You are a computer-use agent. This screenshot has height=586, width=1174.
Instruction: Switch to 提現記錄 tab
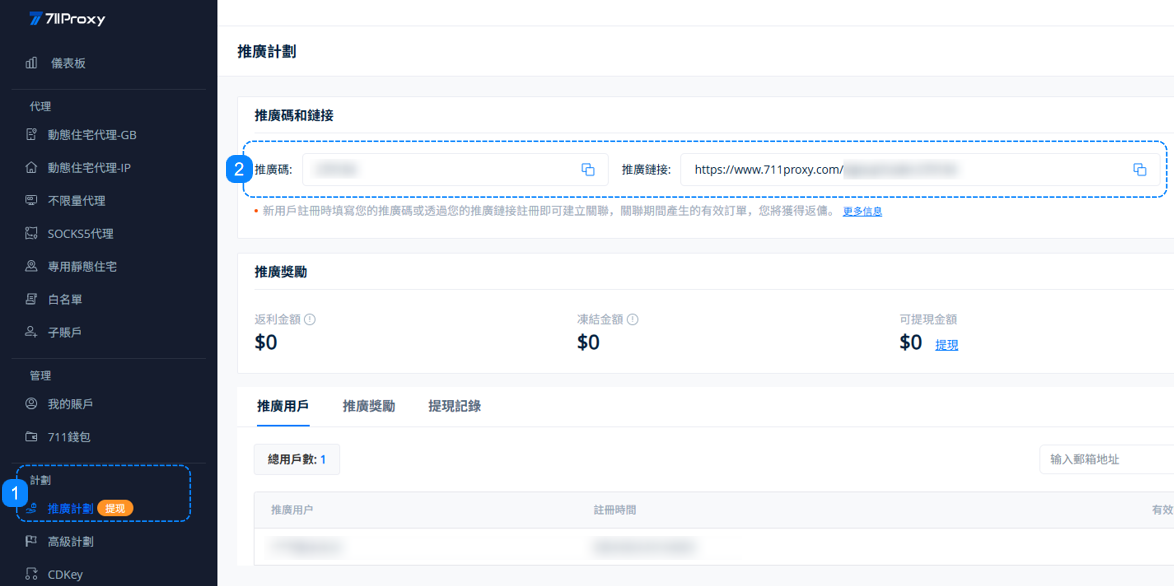454,406
